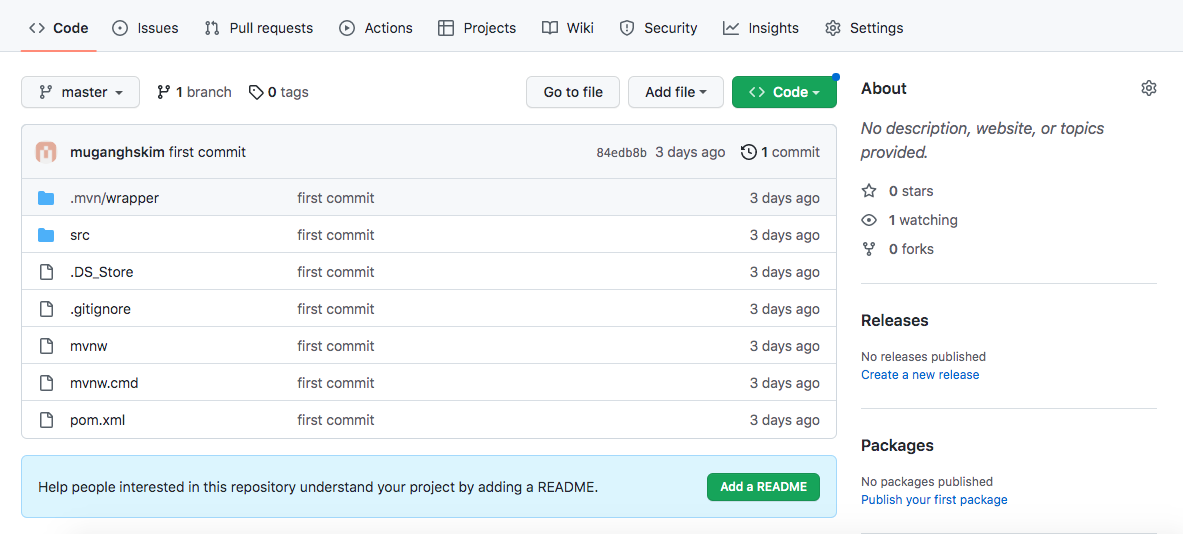
Task: Open the .gitignore file
Action: point(100,309)
